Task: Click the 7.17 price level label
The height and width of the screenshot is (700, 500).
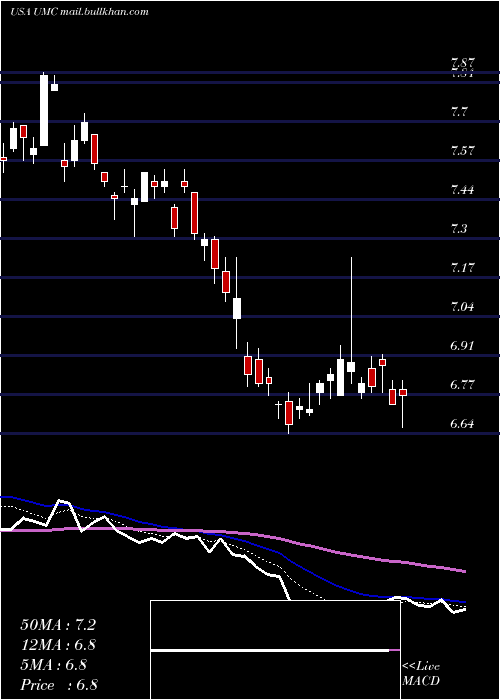Action: 462,268
